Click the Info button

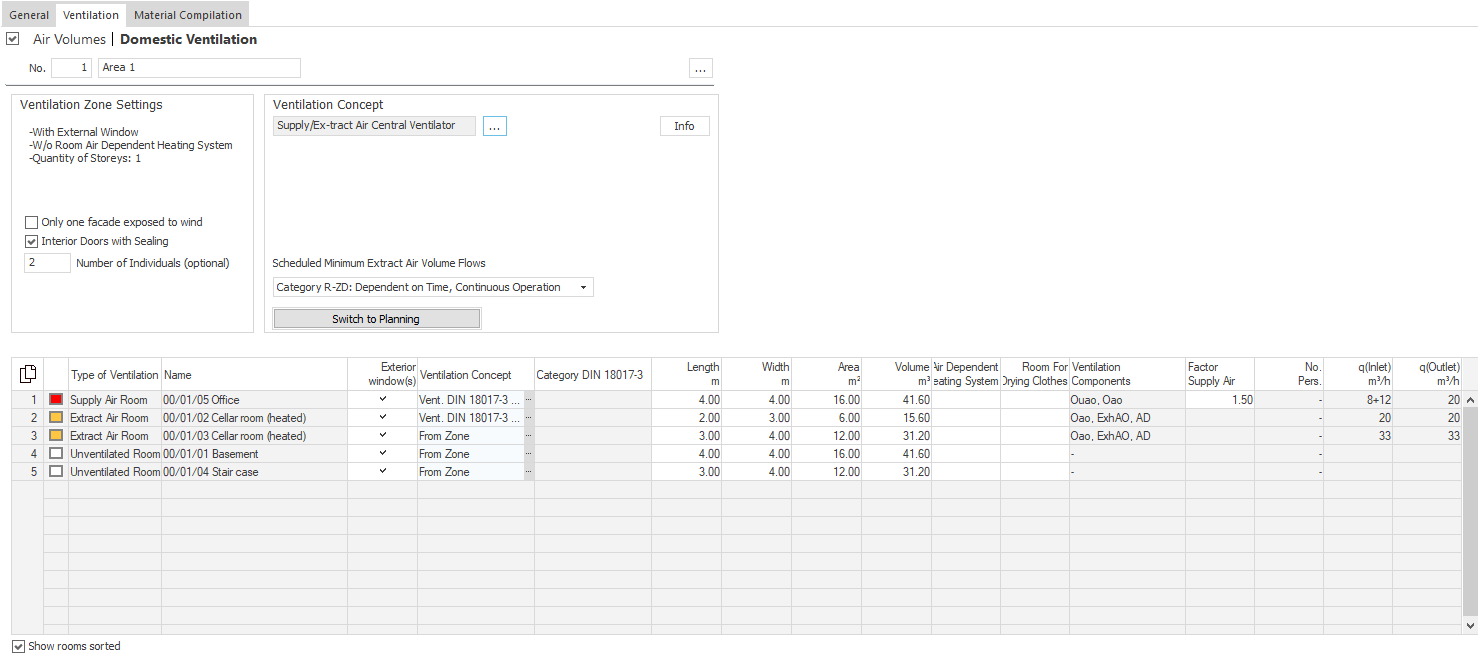684,126
